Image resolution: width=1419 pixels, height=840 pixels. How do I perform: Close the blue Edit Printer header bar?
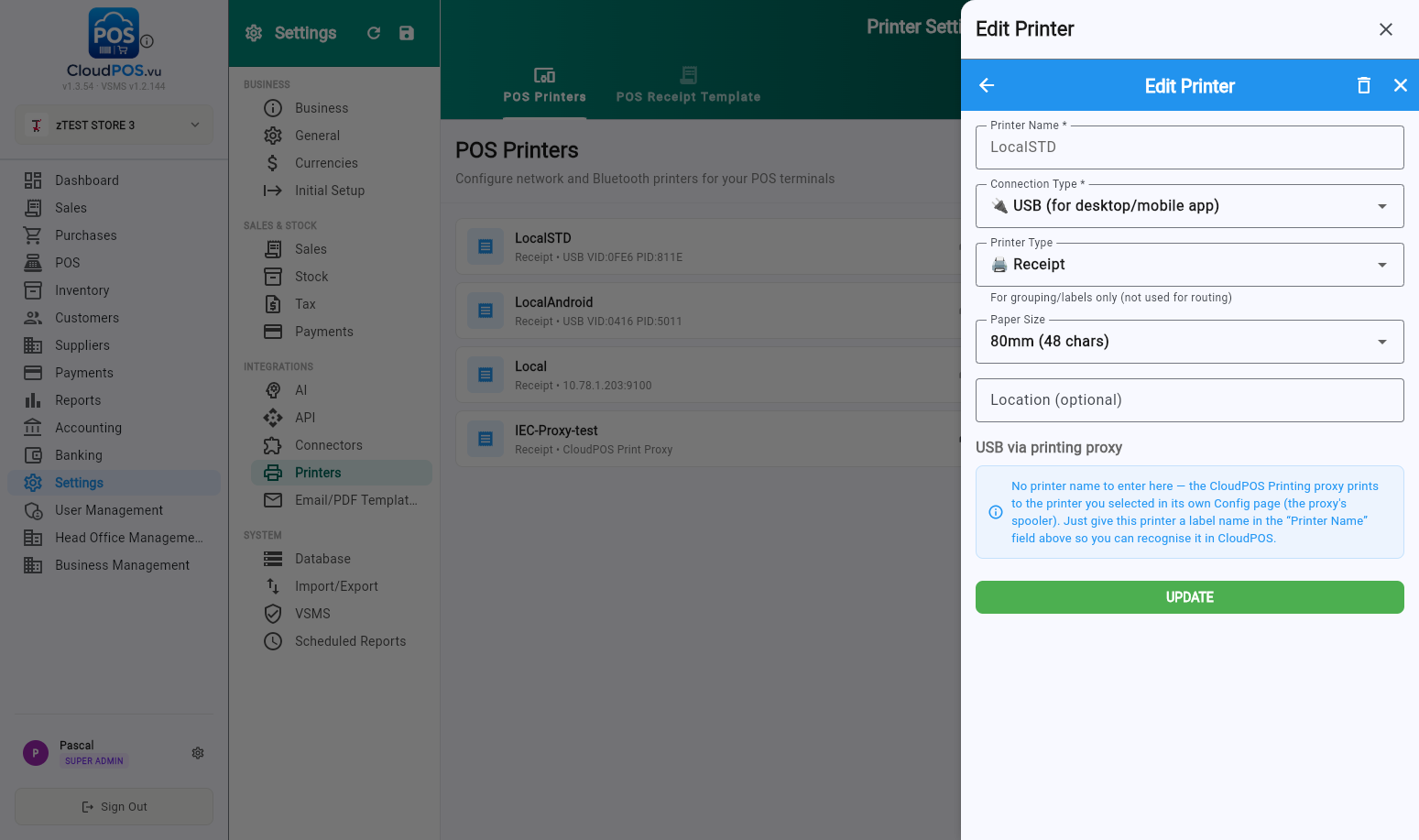[1401, 85]
